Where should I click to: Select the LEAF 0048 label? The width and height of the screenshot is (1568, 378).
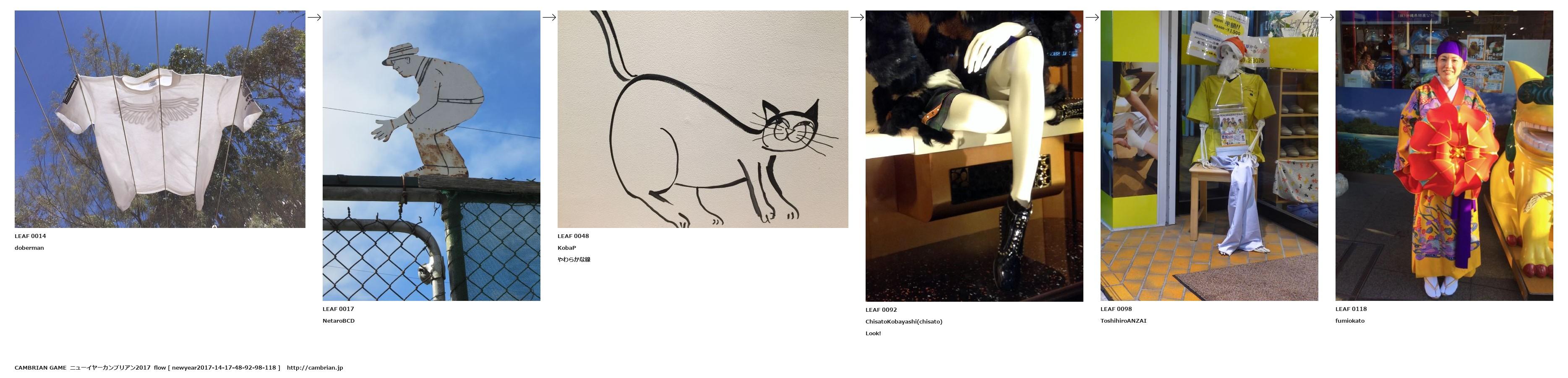(574, 236)
